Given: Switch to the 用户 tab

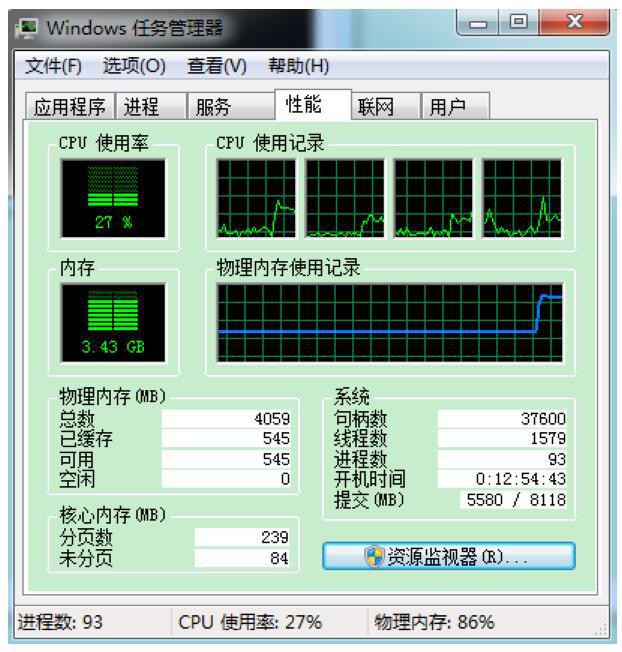Looking at the screenshot, I should click(455, 107).
